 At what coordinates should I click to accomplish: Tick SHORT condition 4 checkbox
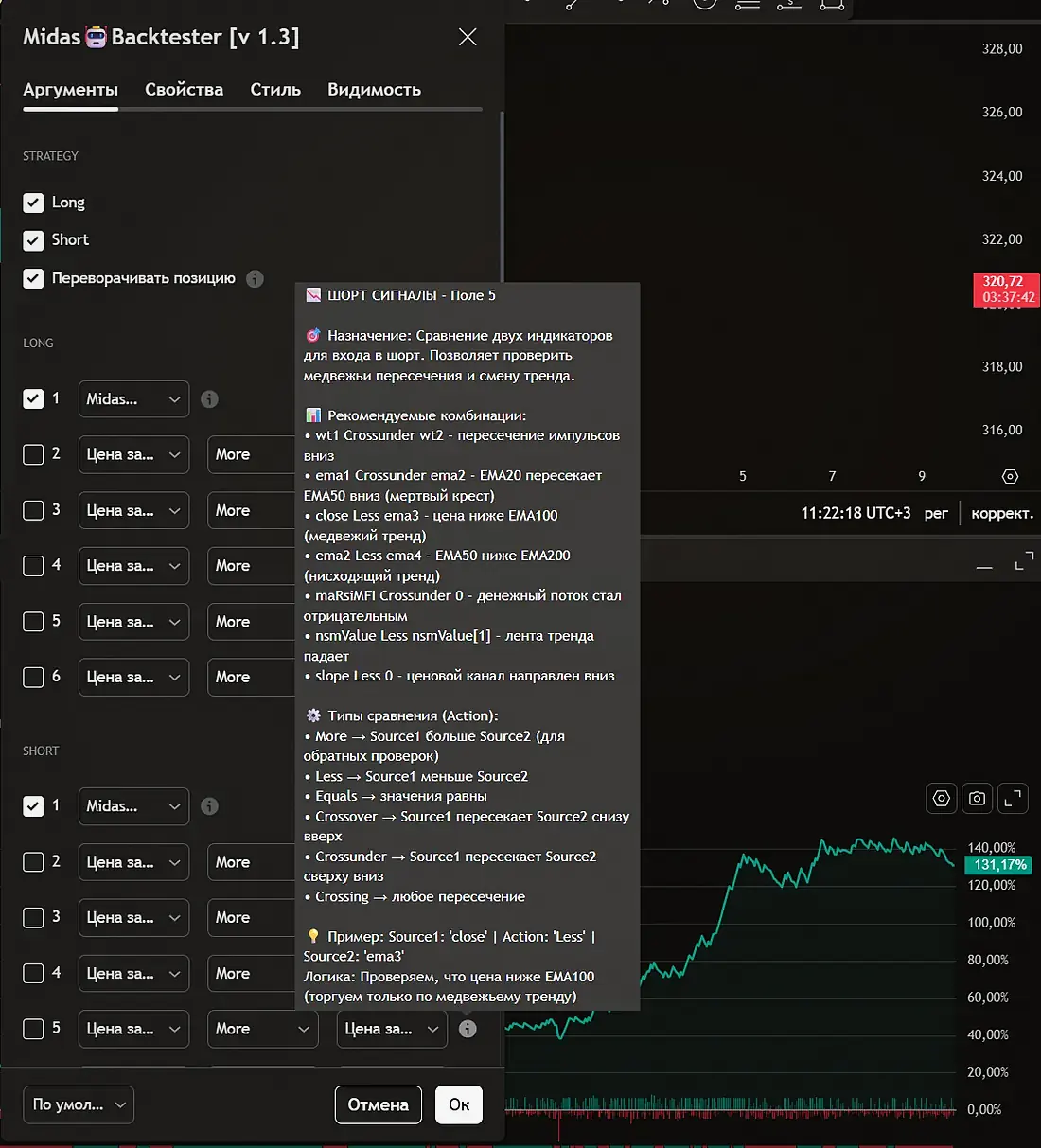pos(33,973)
